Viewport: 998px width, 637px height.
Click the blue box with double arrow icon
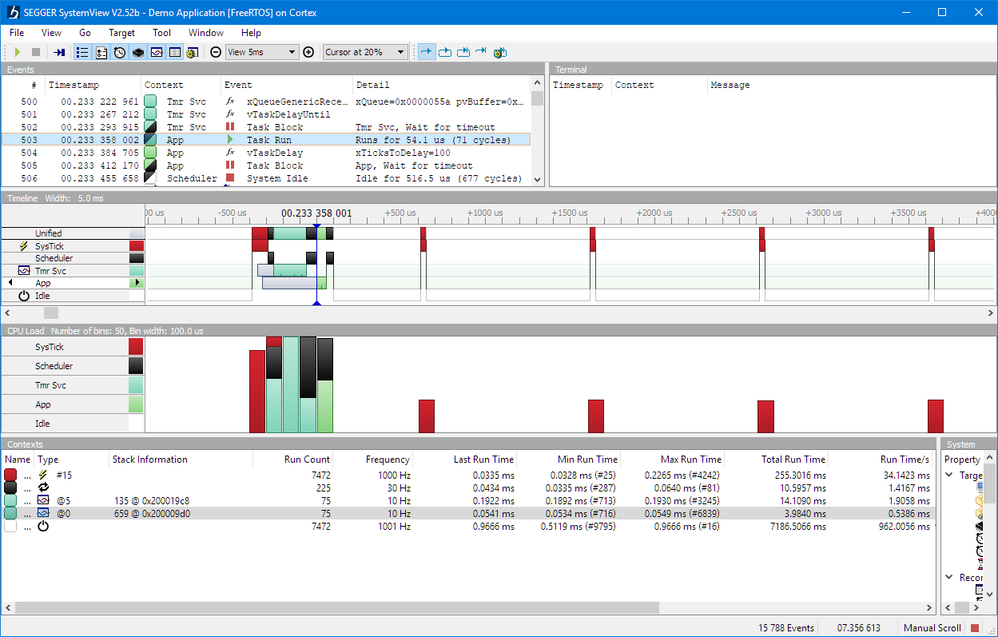[x=463, y=52]
